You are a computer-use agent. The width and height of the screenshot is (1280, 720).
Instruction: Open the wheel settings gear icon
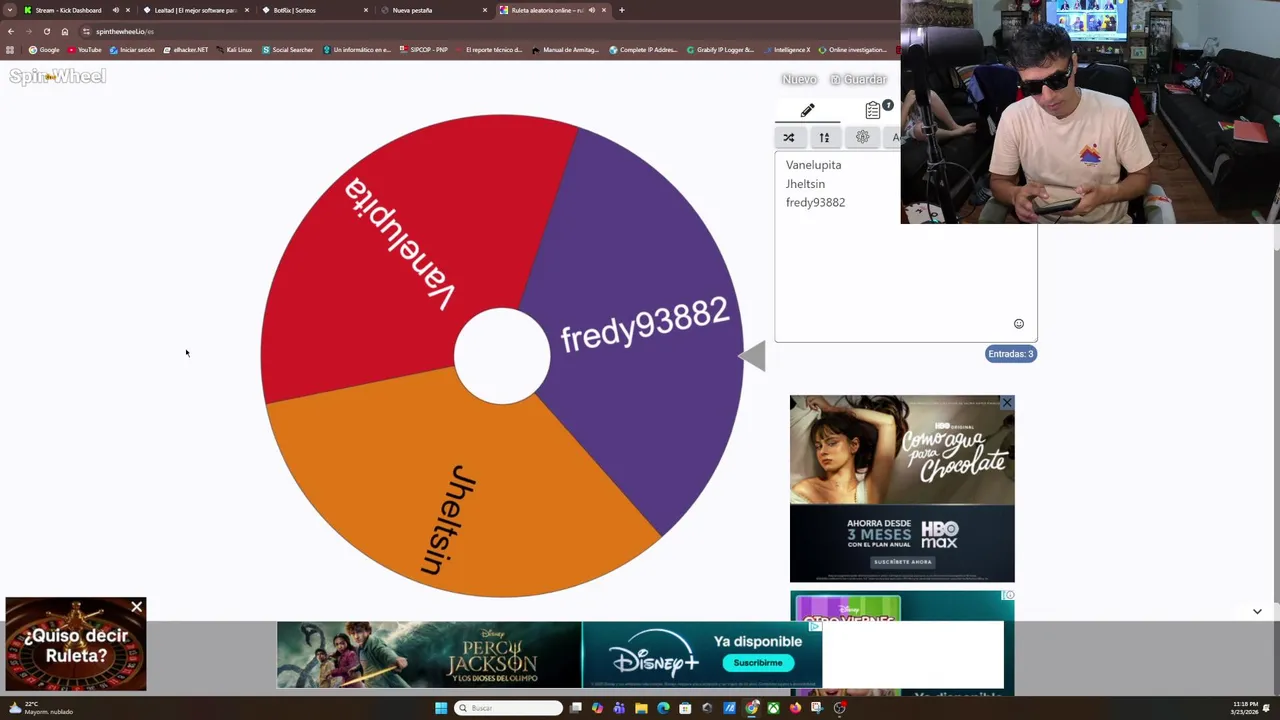[862, 137]
